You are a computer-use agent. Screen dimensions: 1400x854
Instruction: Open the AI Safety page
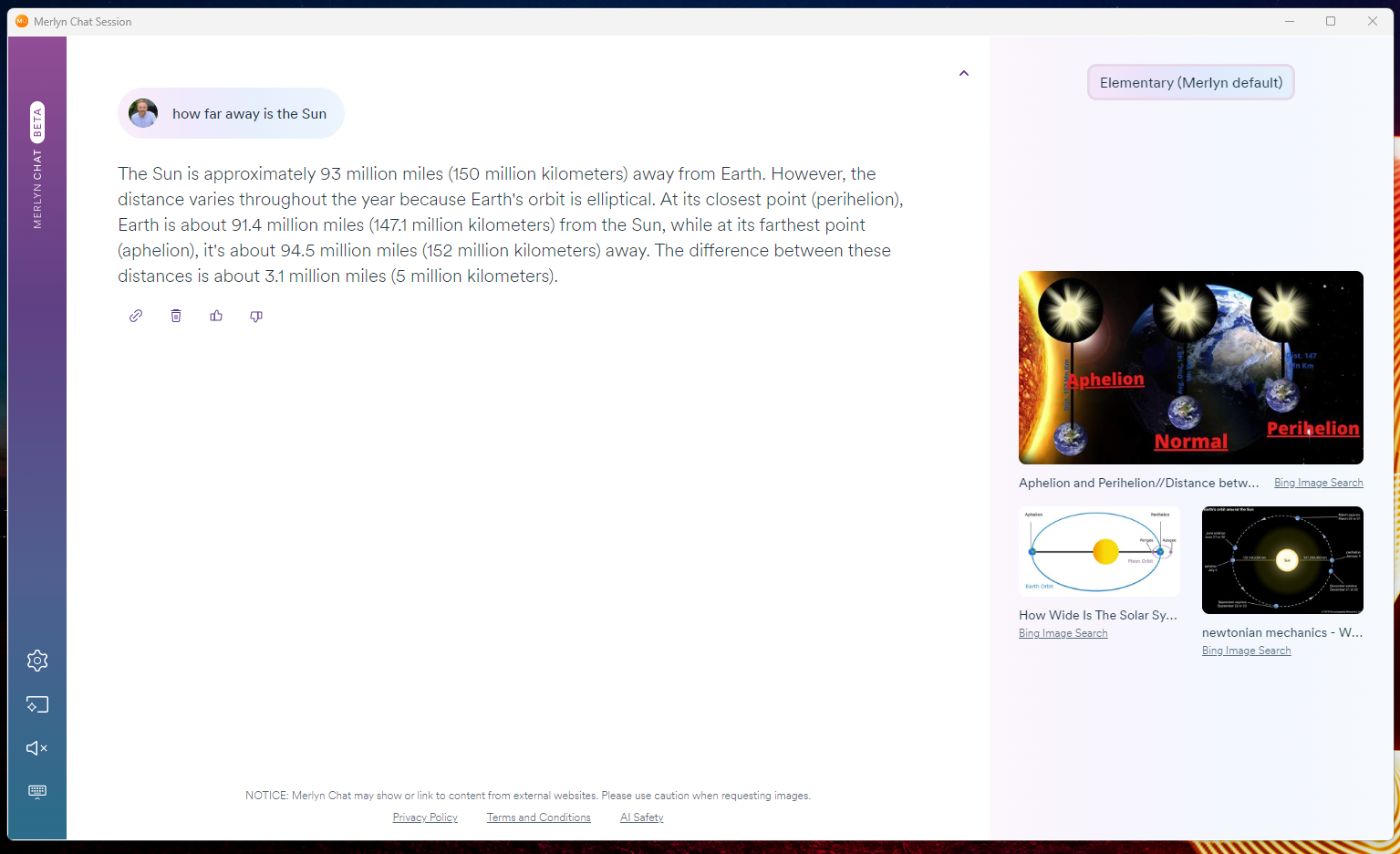point(641,817)
